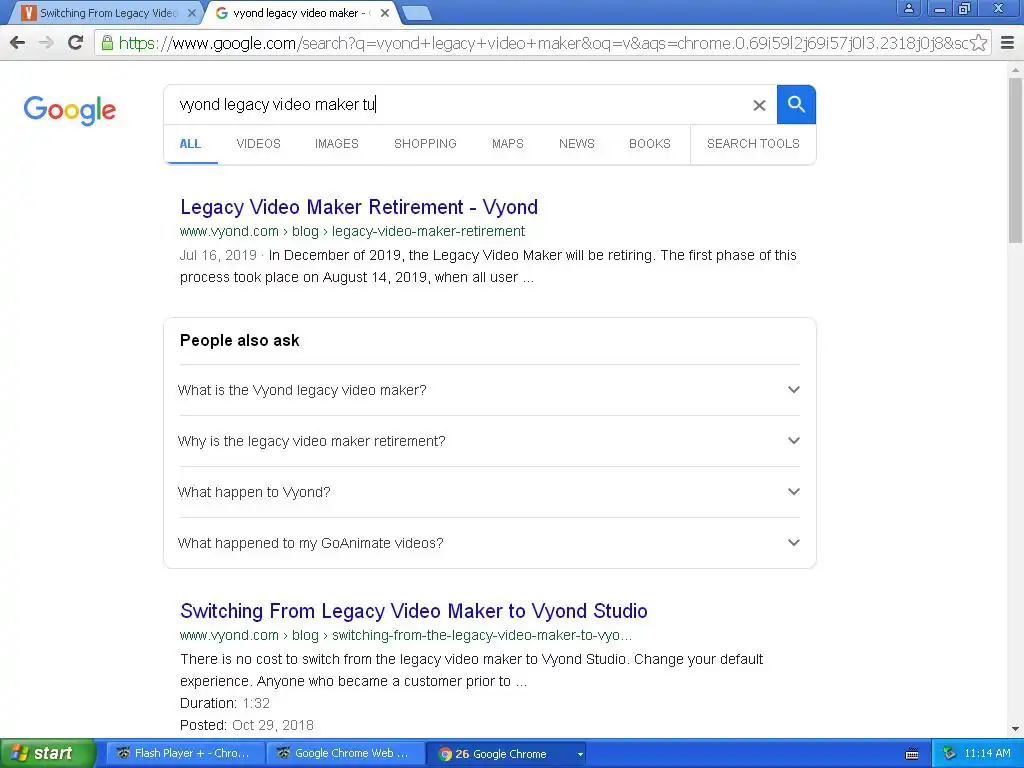Screen dimensions: 1024x768
Task: Switch to SHOPPING results
Action: point(425,144)
